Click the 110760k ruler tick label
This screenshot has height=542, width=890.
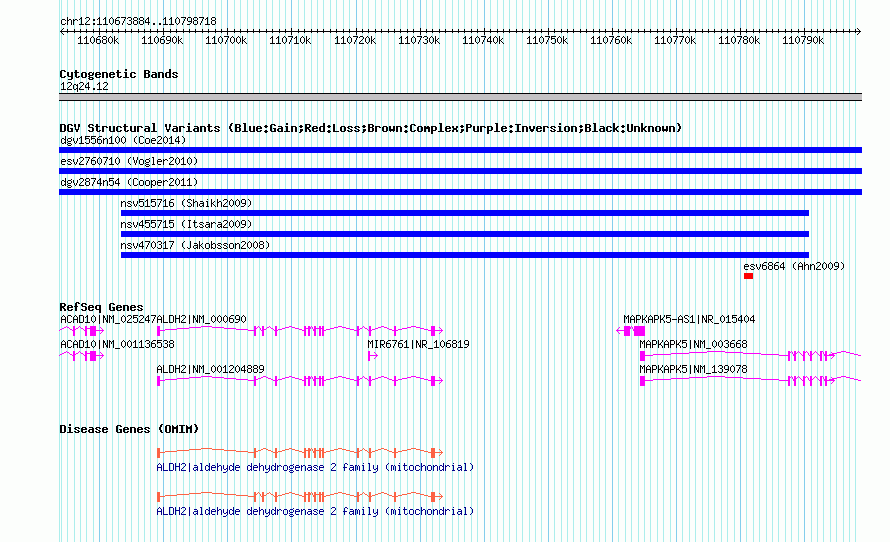coord(611,41)
